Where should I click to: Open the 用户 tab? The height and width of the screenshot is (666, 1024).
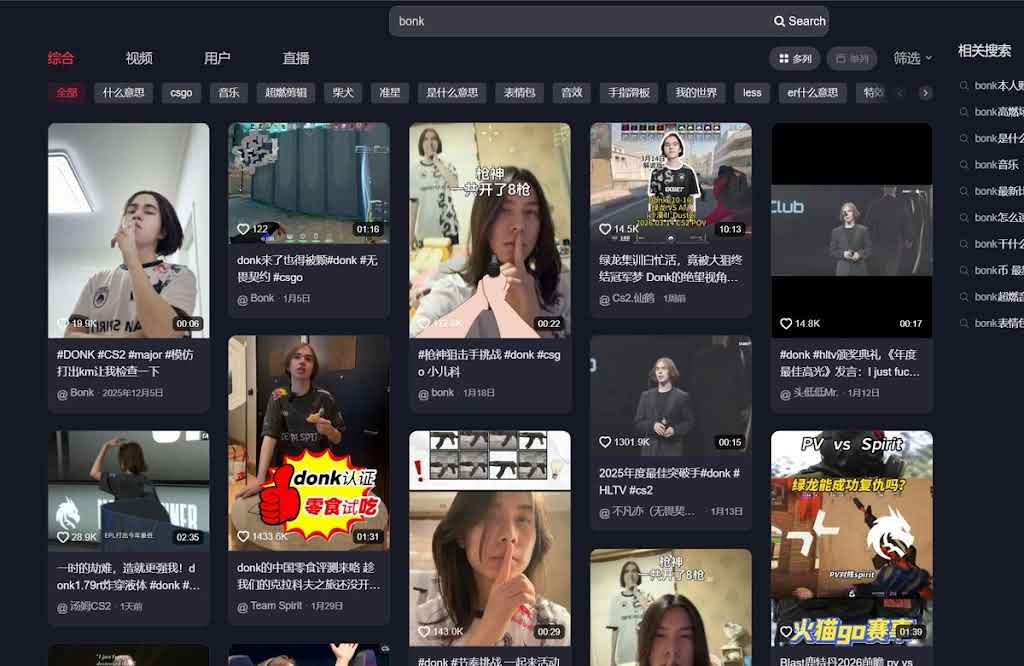pyautogui.click(x=217, y=58)
